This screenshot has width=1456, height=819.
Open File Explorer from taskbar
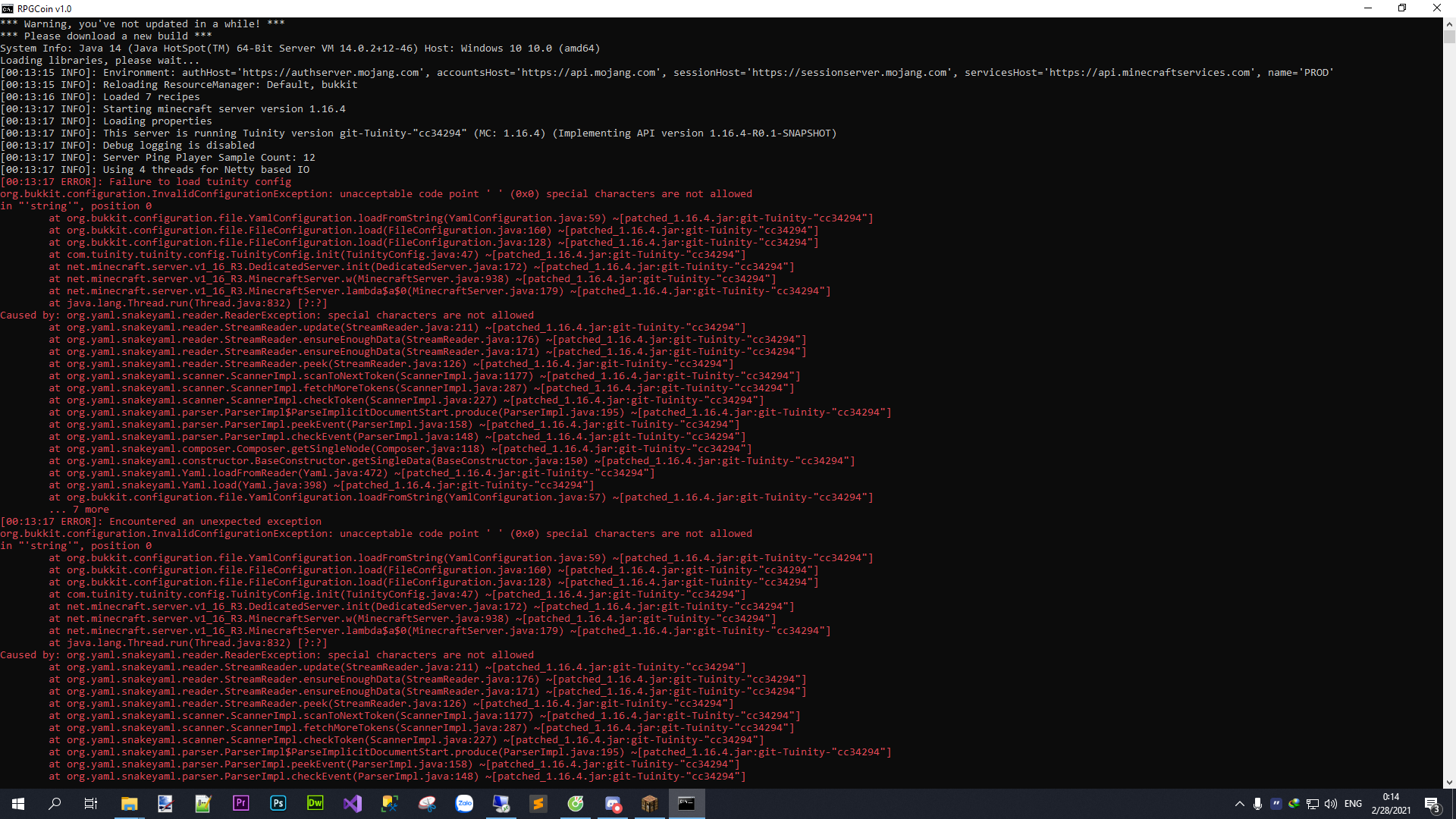[129, 804]
